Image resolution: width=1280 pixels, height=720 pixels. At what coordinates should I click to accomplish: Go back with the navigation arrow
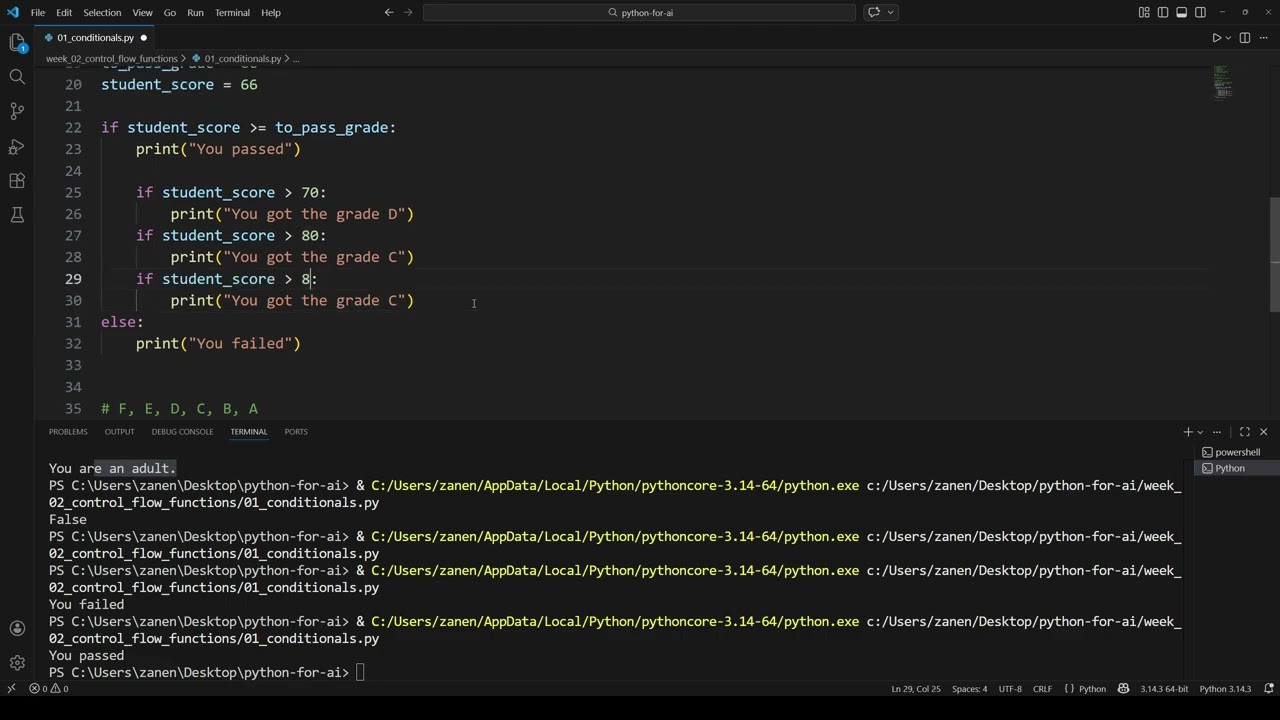click(x=389, y=12)
